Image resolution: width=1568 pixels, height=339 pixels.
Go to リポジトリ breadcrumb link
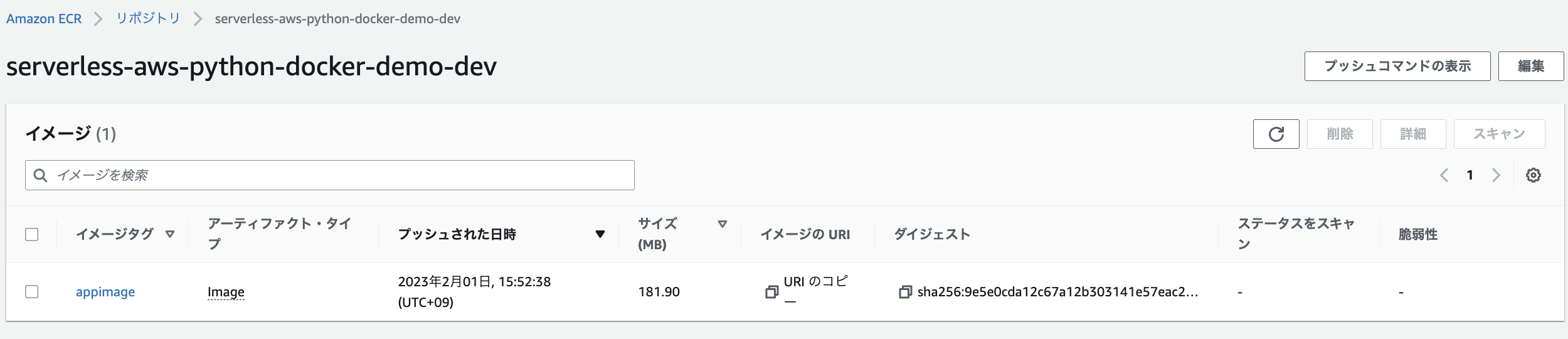click(148, 19)
